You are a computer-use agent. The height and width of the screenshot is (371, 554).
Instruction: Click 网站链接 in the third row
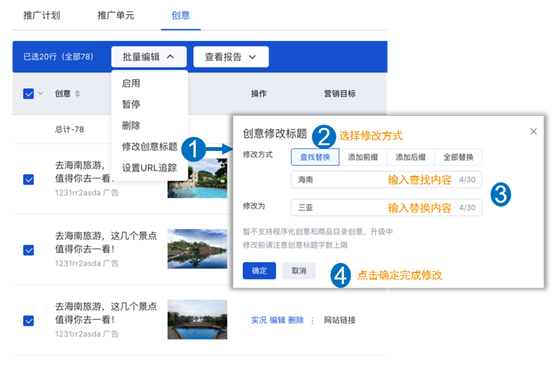340,320
